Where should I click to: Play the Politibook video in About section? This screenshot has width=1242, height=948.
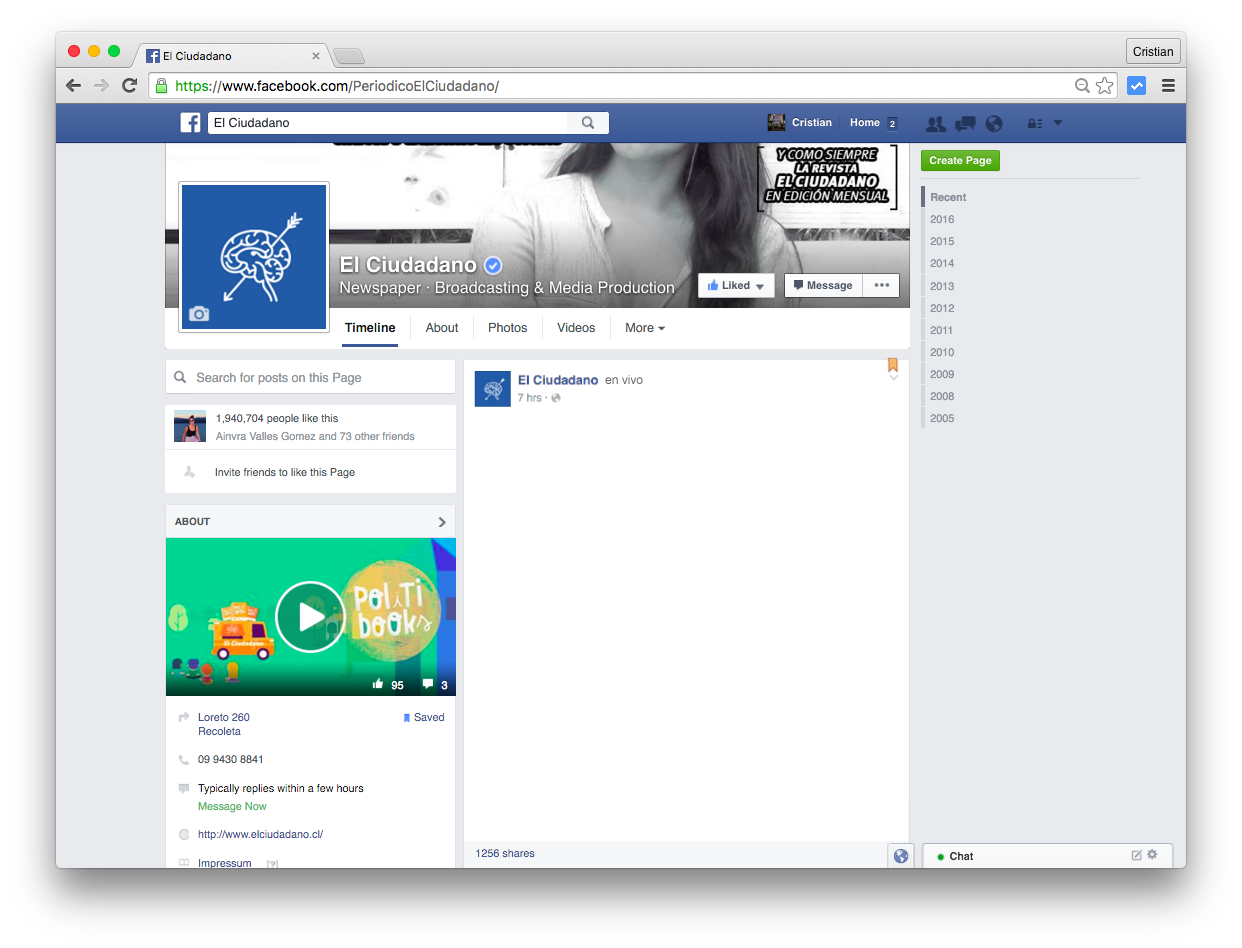(310, 616)
